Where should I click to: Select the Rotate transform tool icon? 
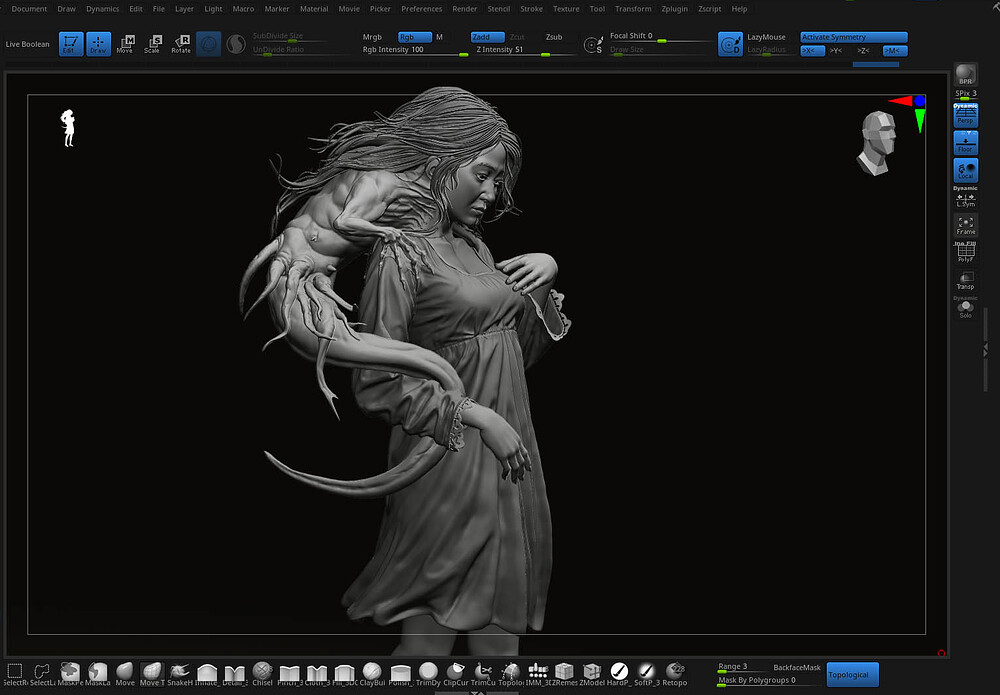pyautogui.click(x=181, y=44)
